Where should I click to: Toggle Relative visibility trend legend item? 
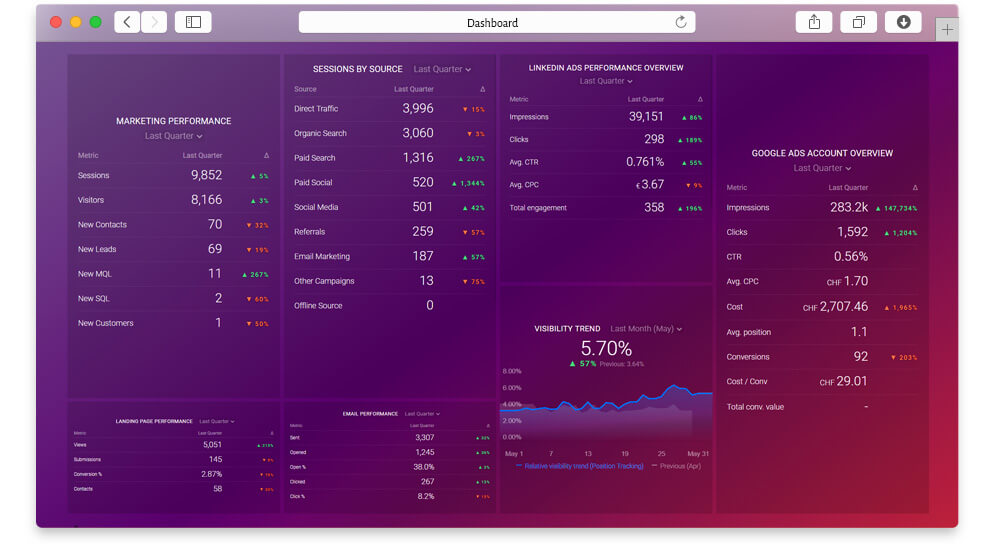pyautogui.click(x=580, y=466)
